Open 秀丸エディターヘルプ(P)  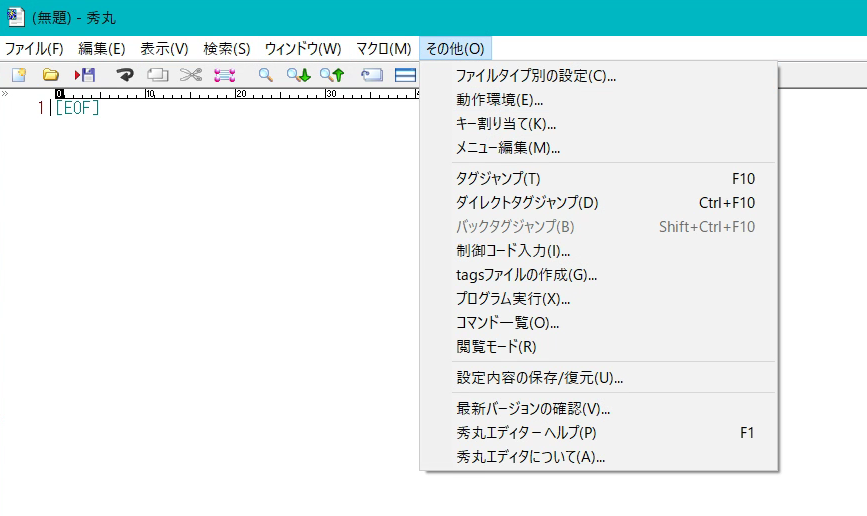coord(599,432)
